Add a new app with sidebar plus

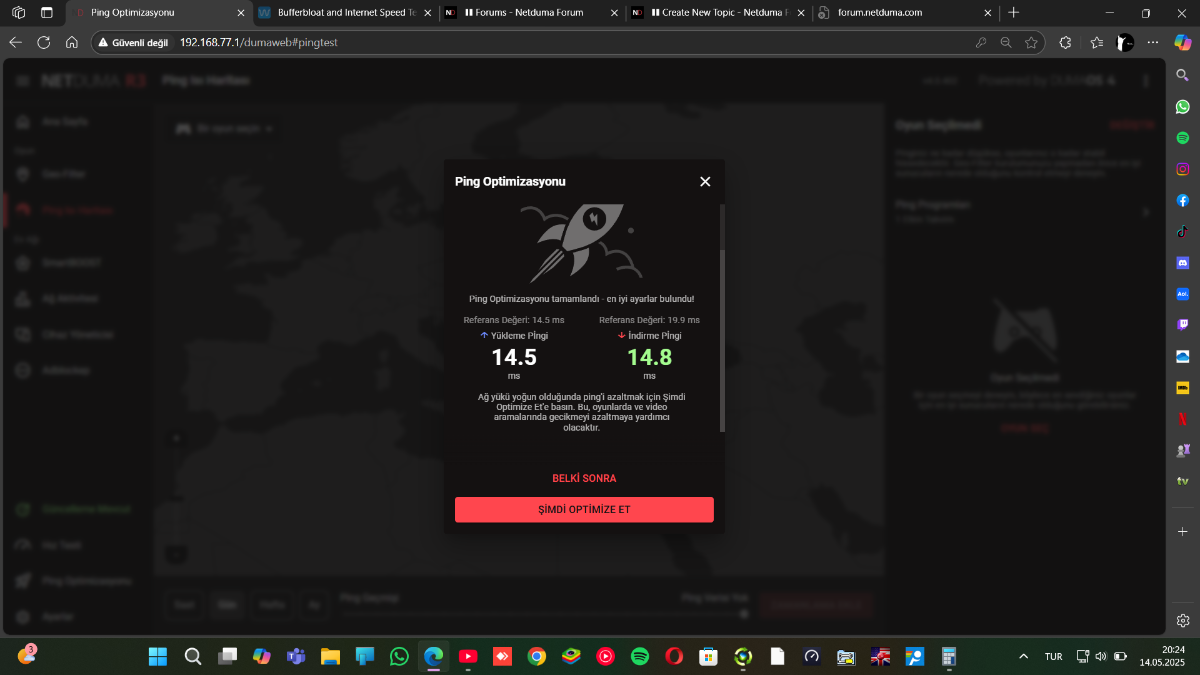coord(1183,531)
